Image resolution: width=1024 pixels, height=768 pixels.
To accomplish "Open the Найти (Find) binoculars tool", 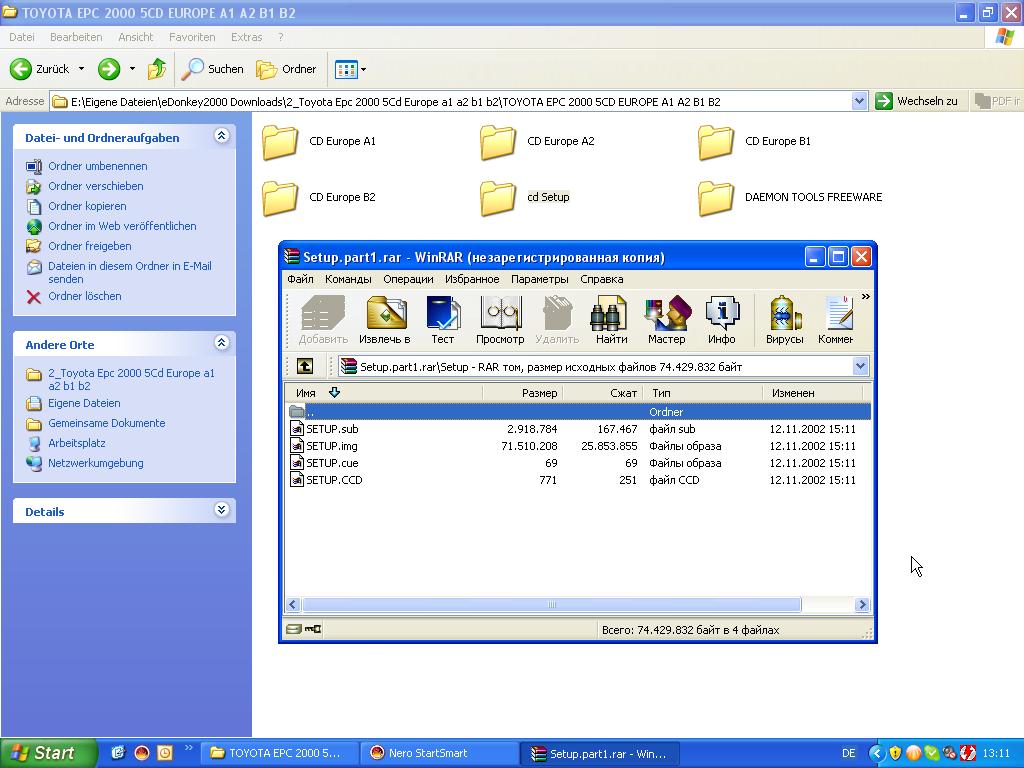I will pos(611,320).
